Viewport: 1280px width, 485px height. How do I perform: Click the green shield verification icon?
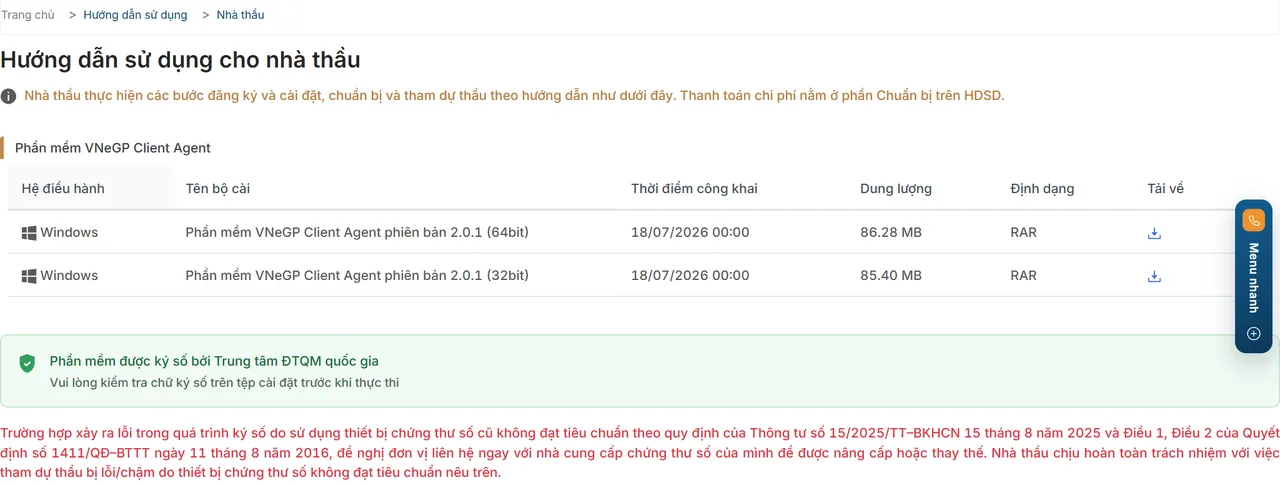pyautogui.click(x=27, y=363)
